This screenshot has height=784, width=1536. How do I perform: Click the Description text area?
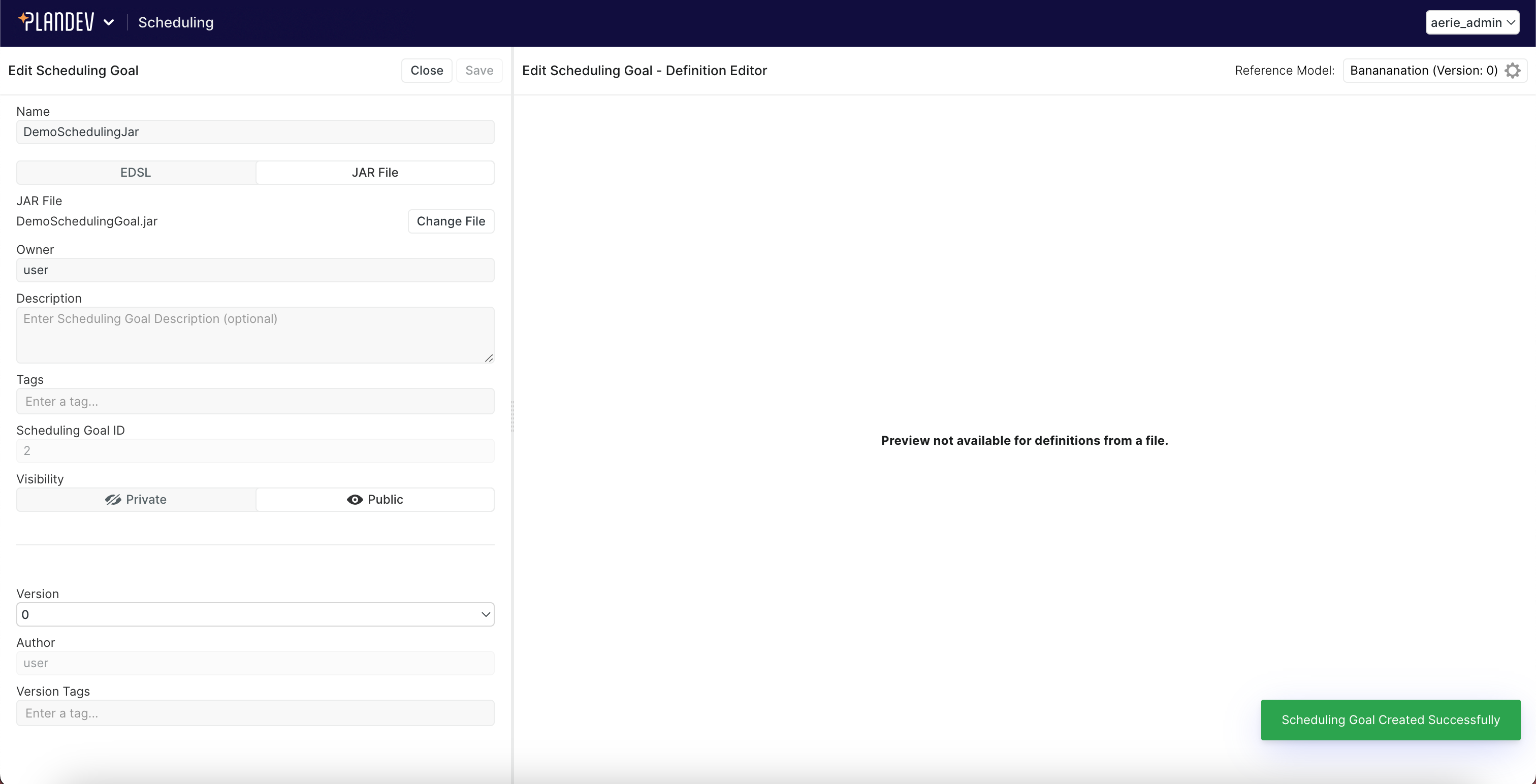coord(255,335)
